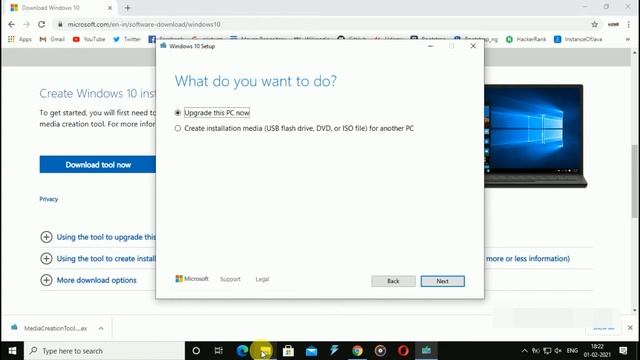Open options chevron for MediaCreationTool download
The width and height of the screenshot is (640, 360).
(x=101, y=328)
